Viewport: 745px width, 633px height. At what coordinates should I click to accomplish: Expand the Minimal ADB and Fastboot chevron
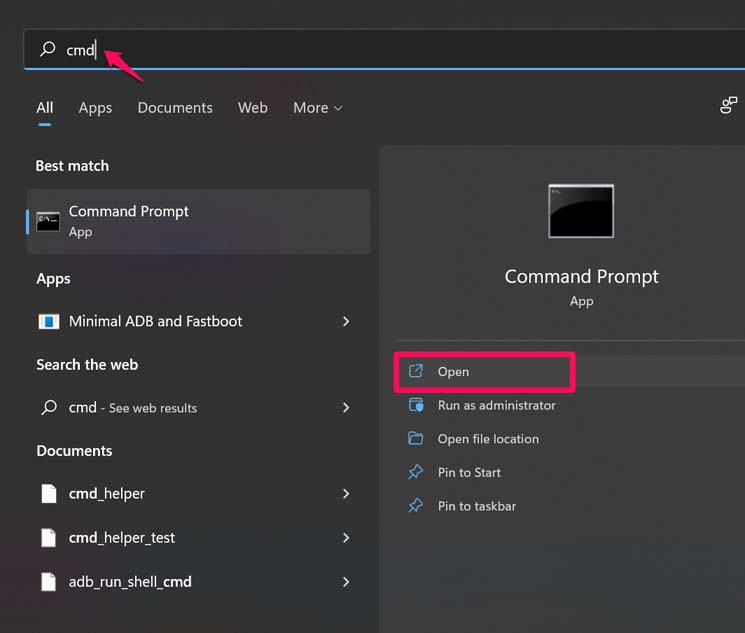coord(346,322)
